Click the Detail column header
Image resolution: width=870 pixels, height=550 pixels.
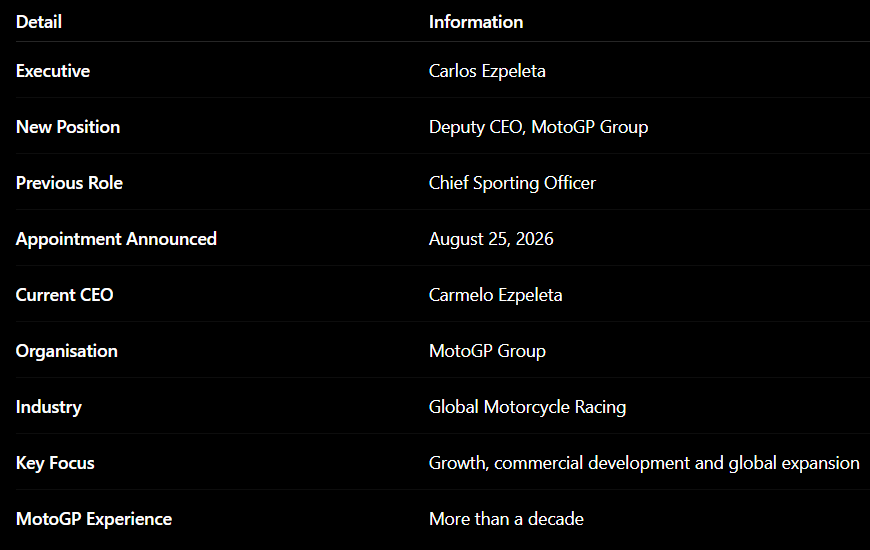[39, 22]
